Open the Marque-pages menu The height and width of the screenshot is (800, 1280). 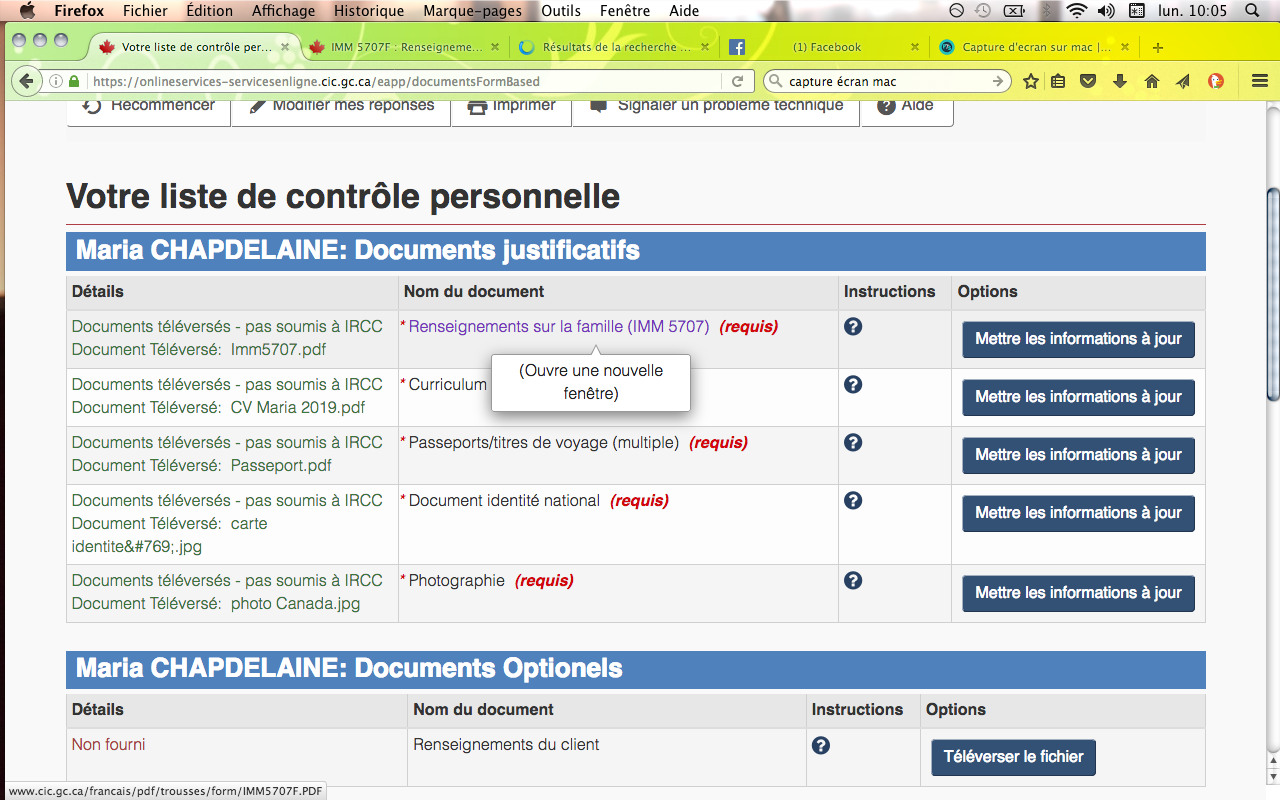coord(472,11)
